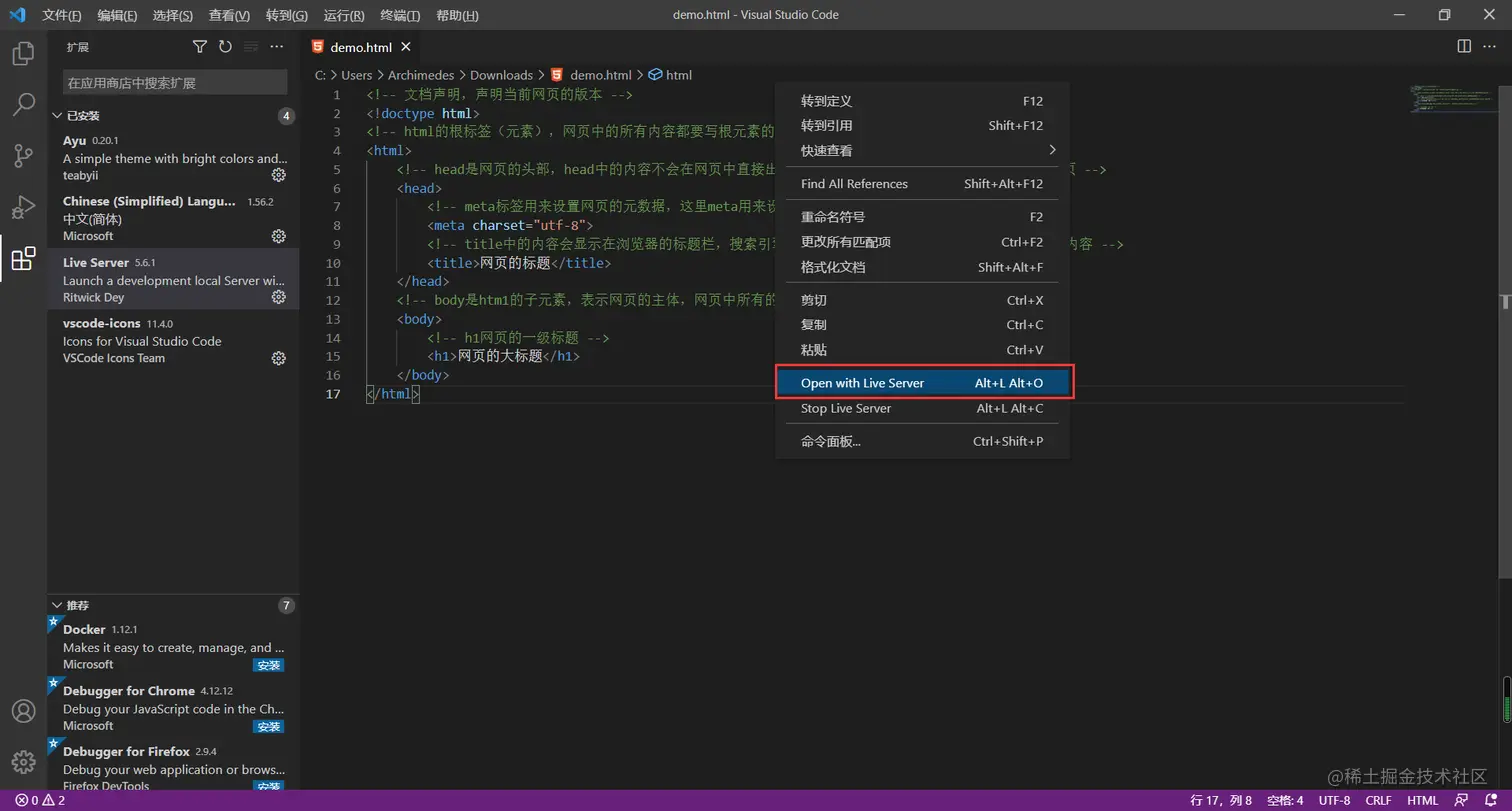The width and height of the screenshot is (1512, 811).
Task: Choose 粘贴 from context menu
Action: pyautogui.click(x=922, y=350)
